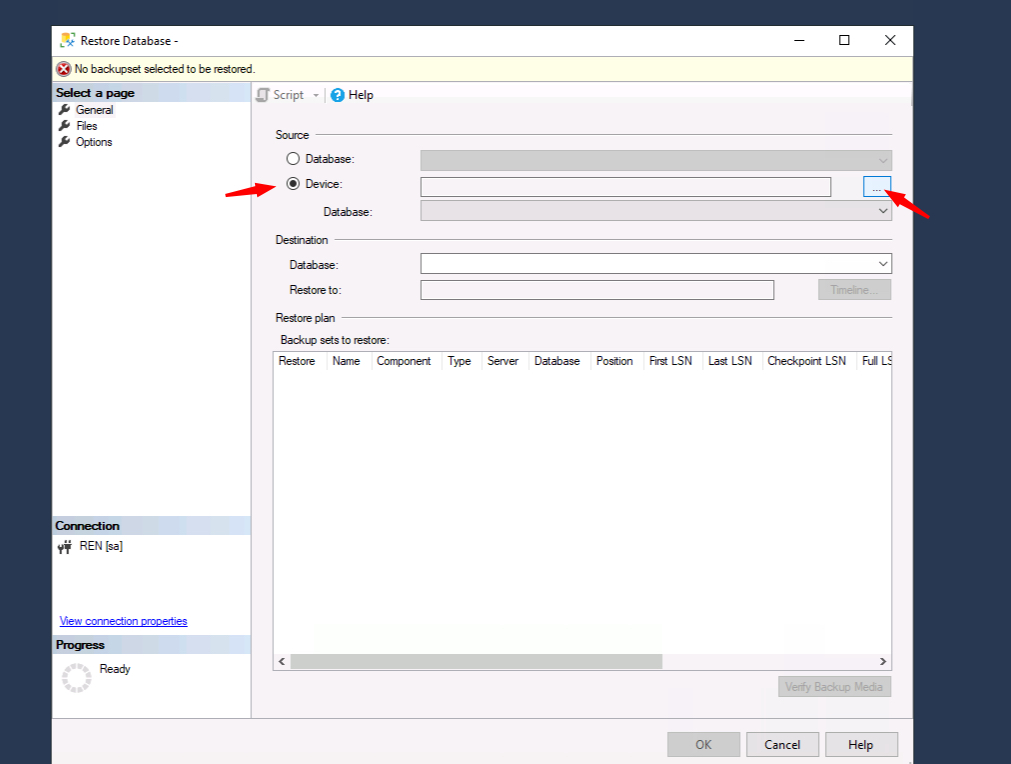Click the Script toolbar icon

263,95
